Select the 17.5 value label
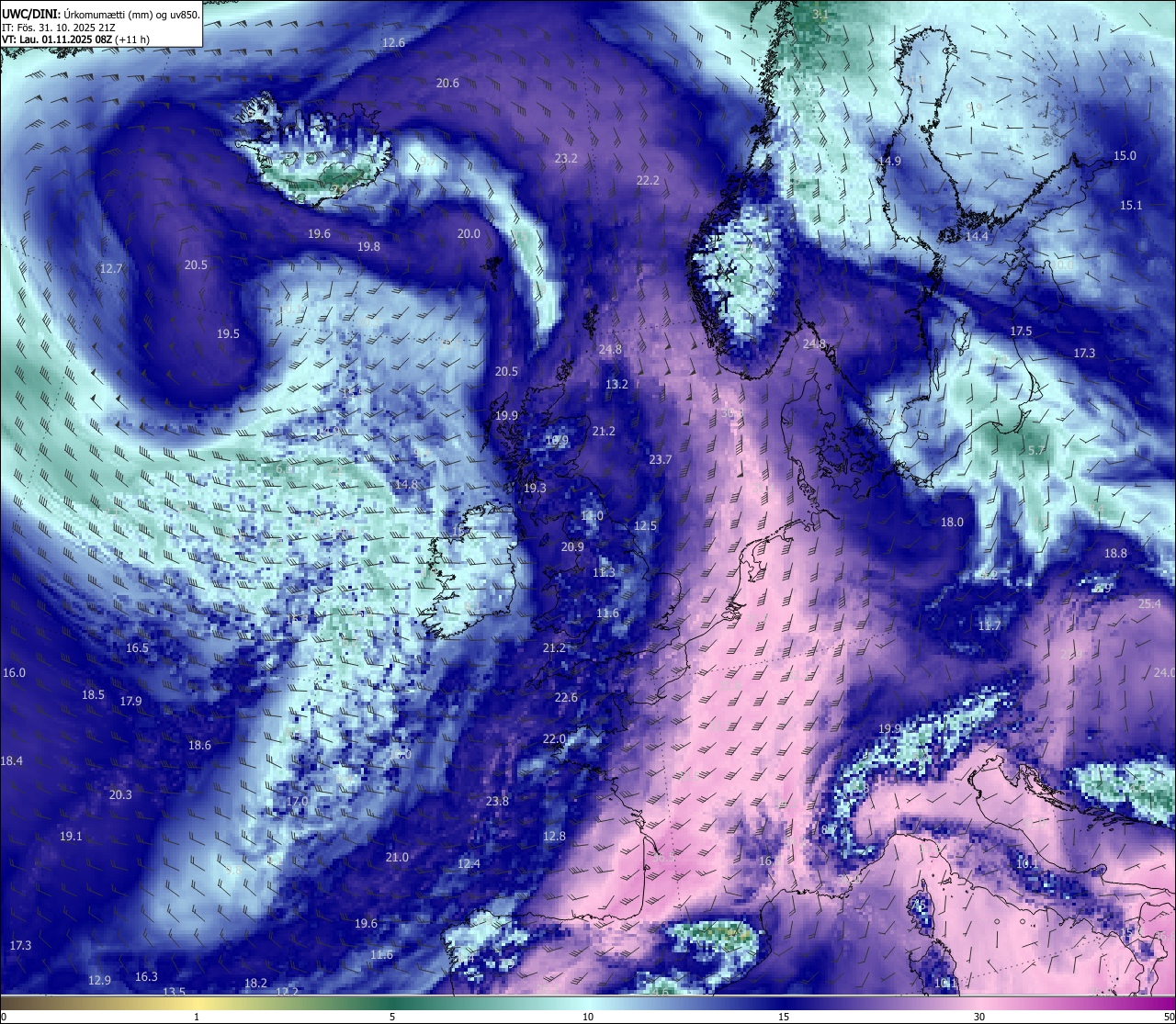 tap(1021, 332)
